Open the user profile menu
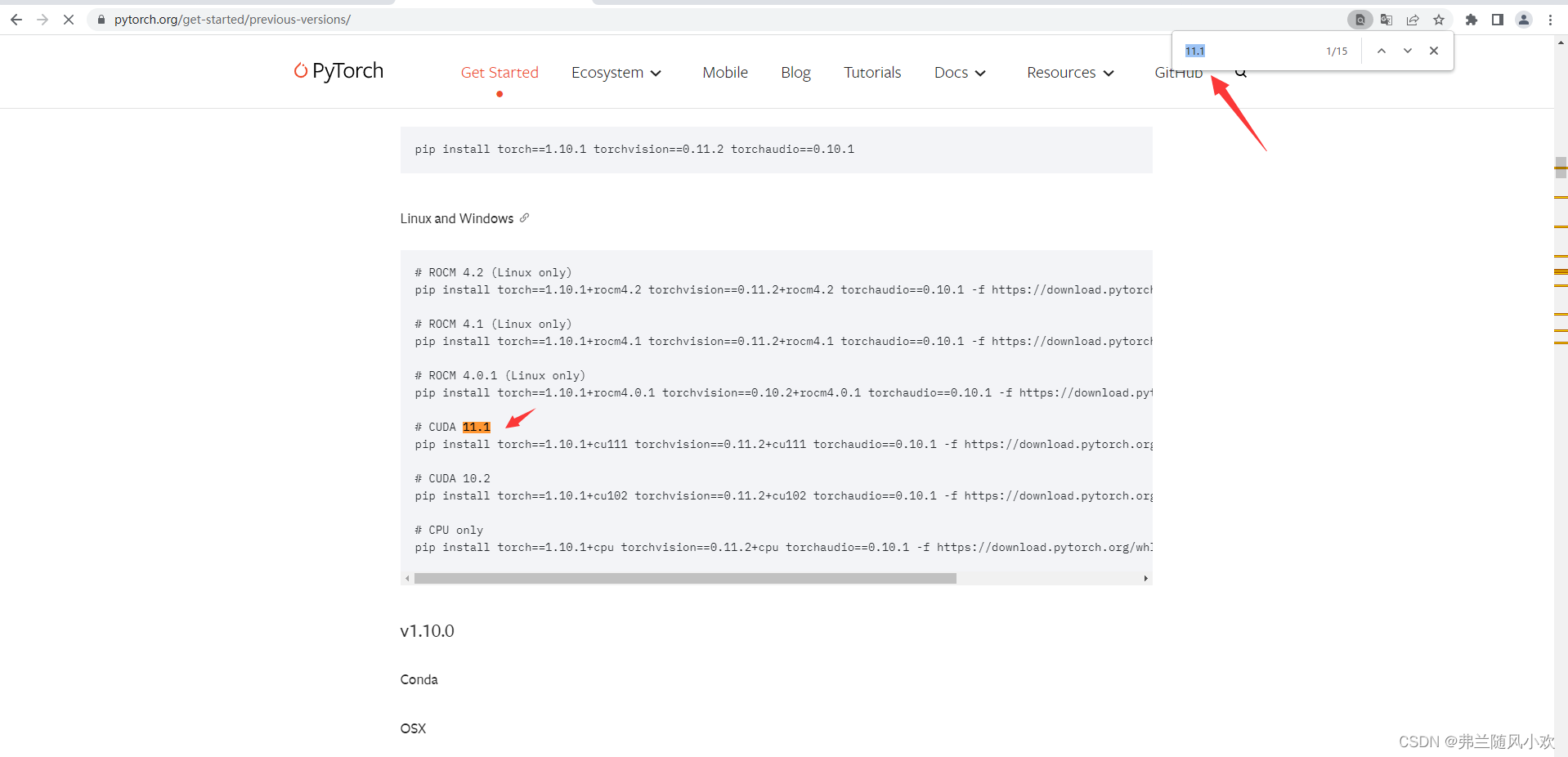1568x757 pixels. coord(1524,20)
